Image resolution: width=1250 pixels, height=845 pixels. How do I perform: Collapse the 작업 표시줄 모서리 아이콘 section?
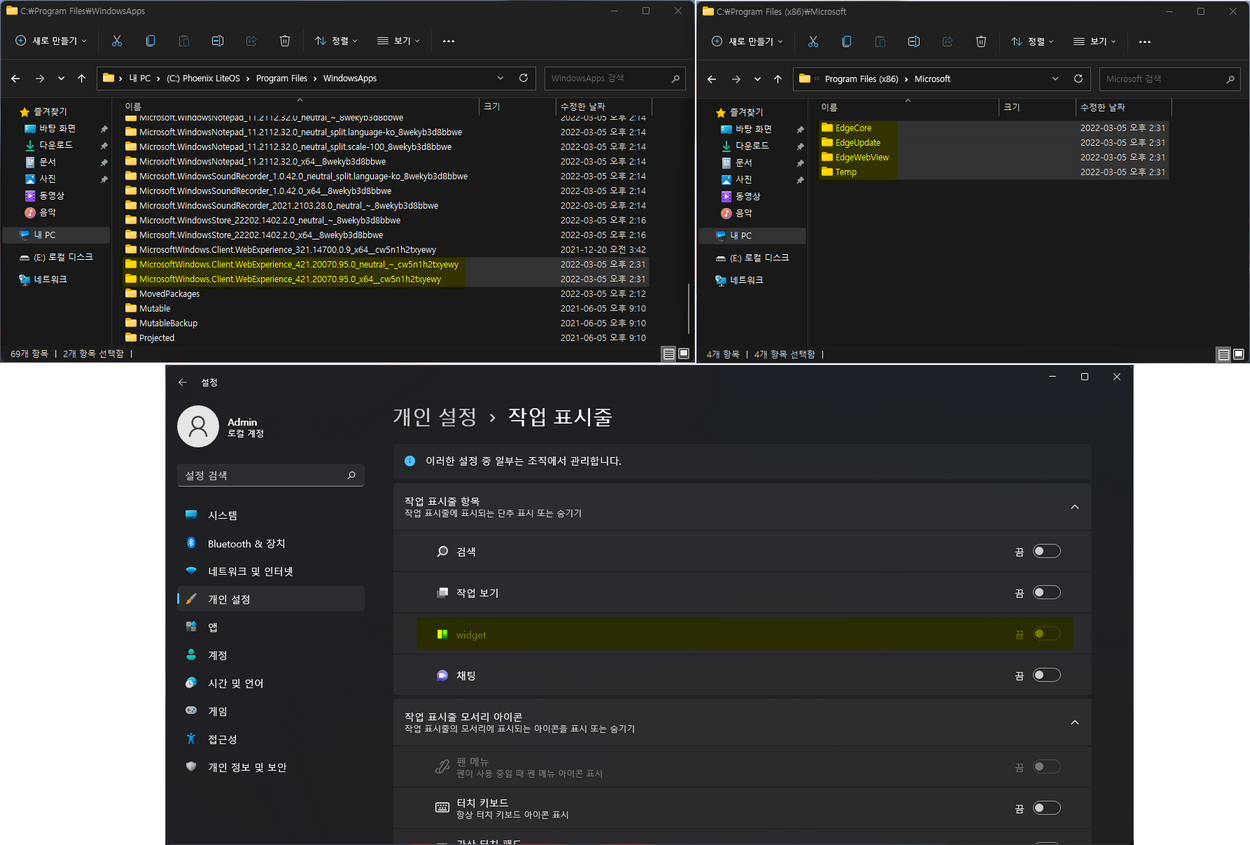click(1075, 722)
